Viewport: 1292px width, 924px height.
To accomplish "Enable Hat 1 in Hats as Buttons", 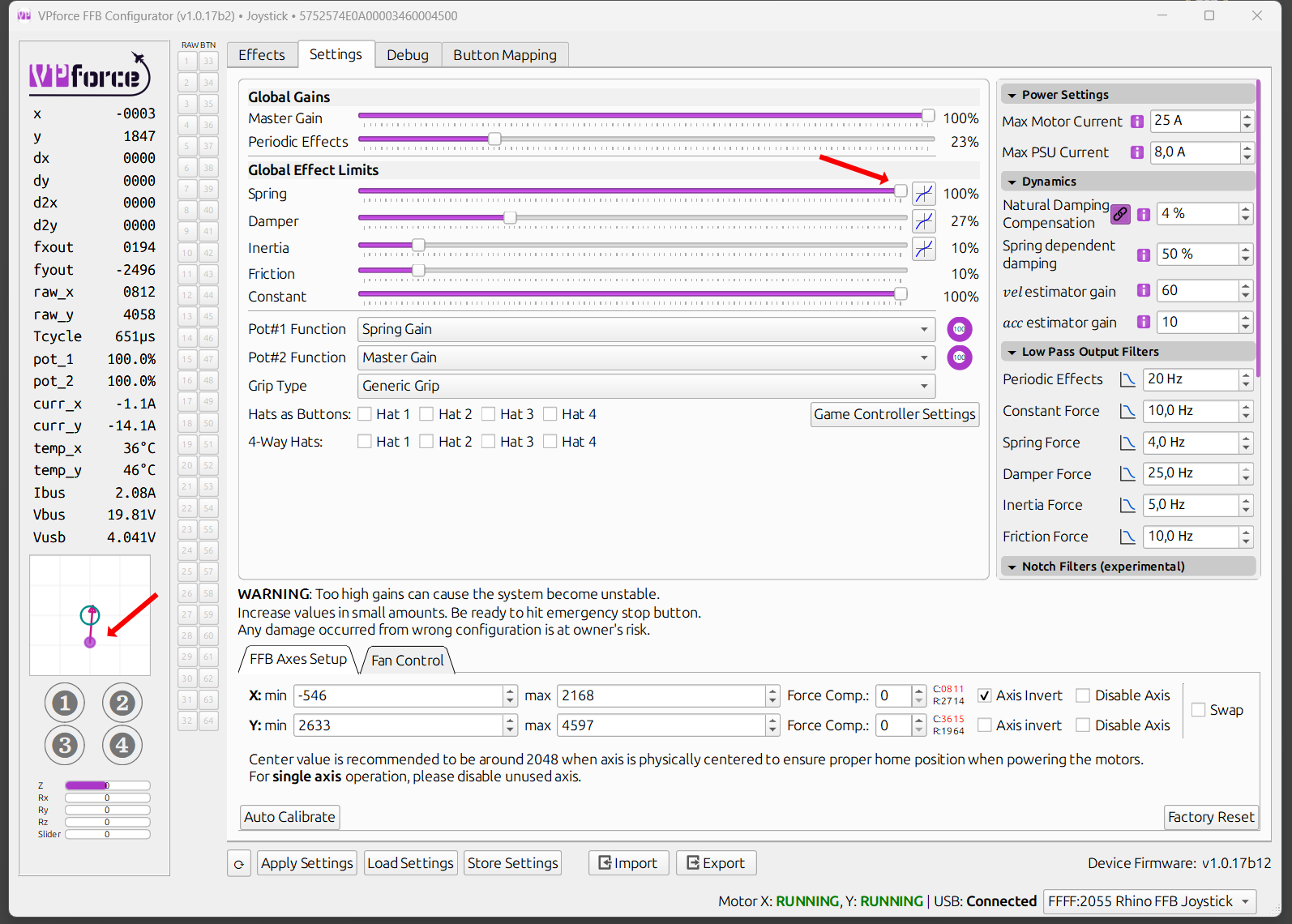I will tap(365, 414).
